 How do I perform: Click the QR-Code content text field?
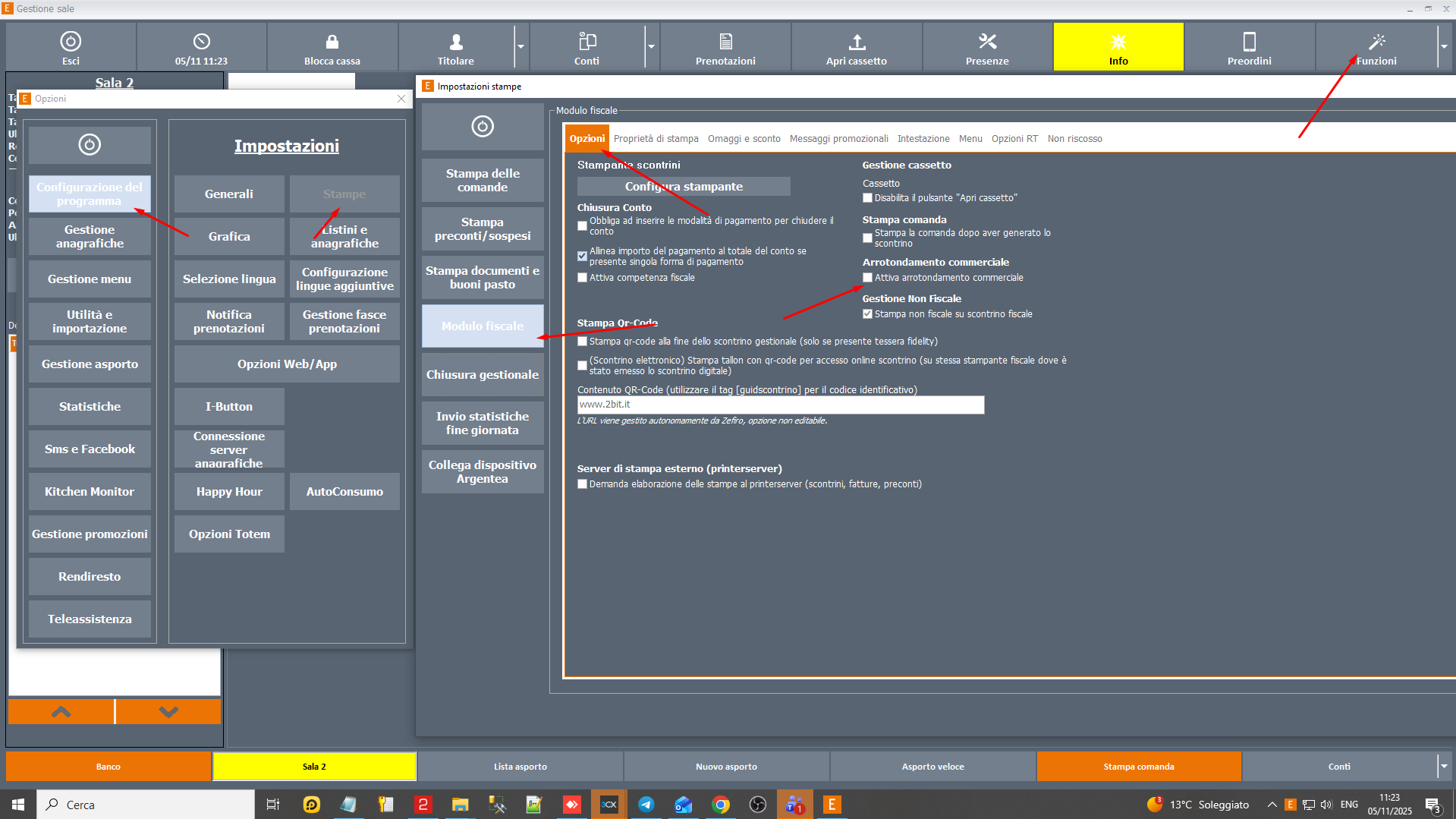pos(780,405)
